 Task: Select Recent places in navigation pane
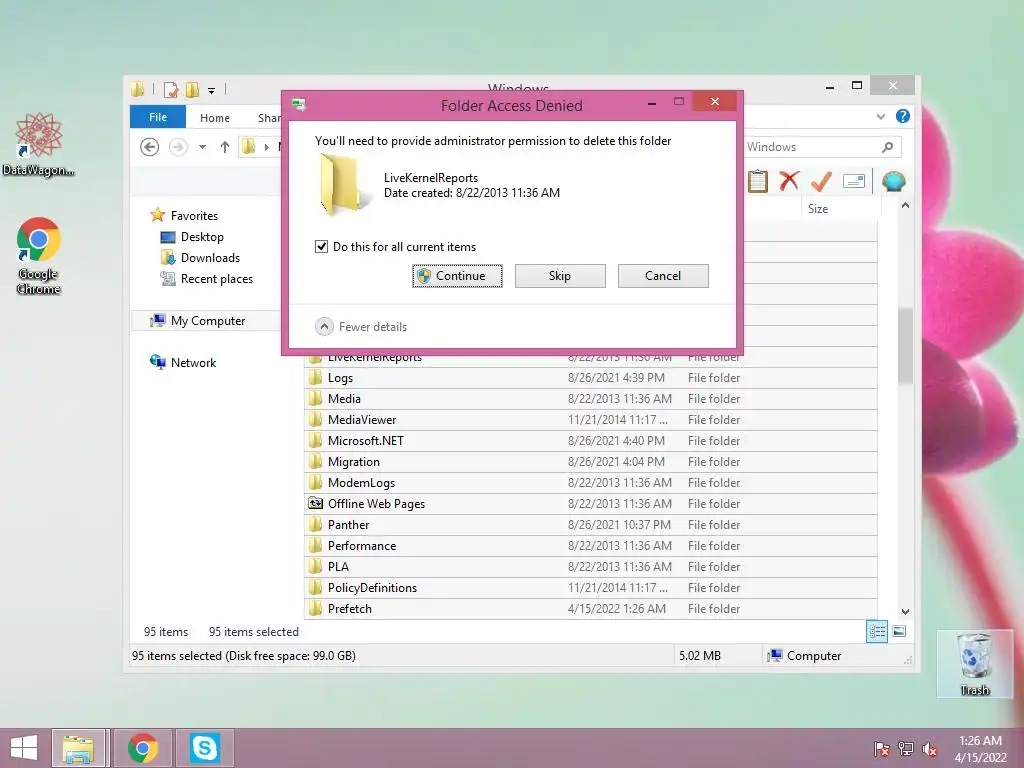point(216,279)
